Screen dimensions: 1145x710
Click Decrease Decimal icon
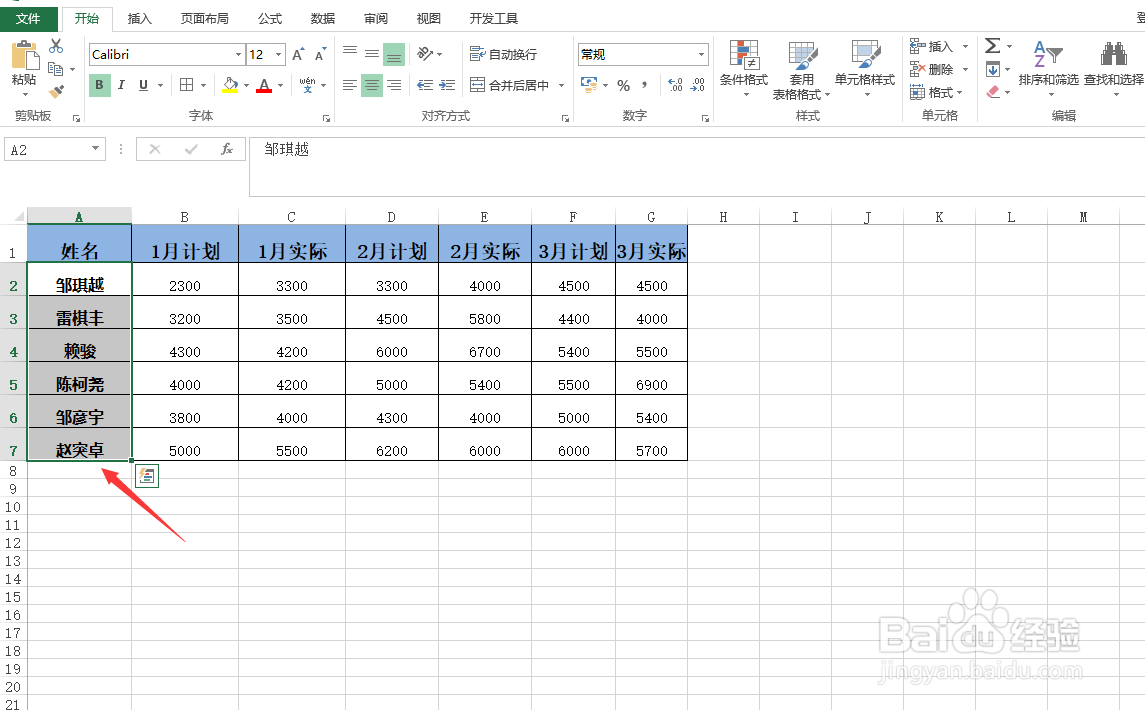[x=697, y=85]
